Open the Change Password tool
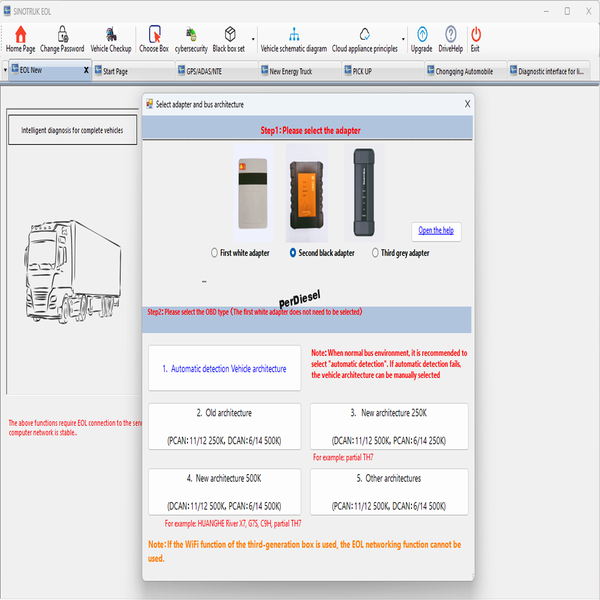 tap(62, 38)
